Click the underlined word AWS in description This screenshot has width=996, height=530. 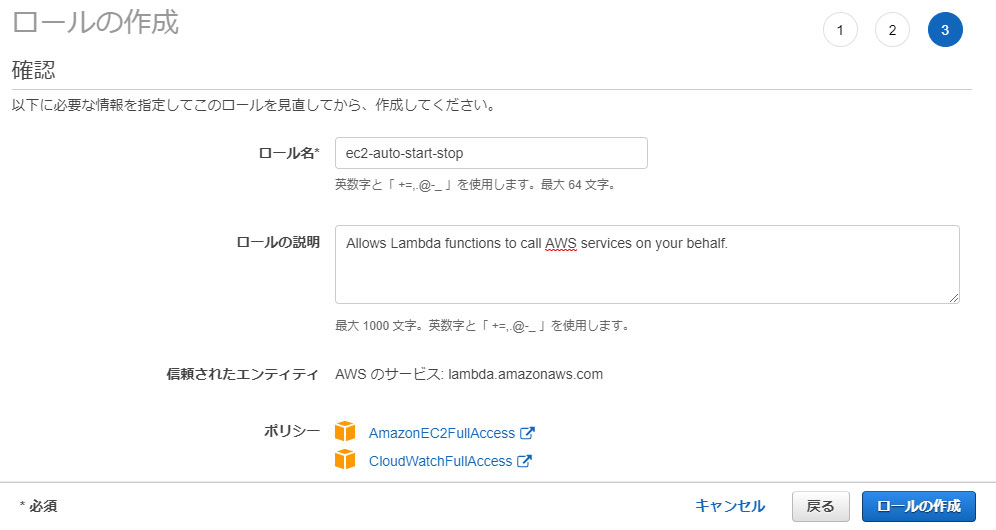pos(561,243)
